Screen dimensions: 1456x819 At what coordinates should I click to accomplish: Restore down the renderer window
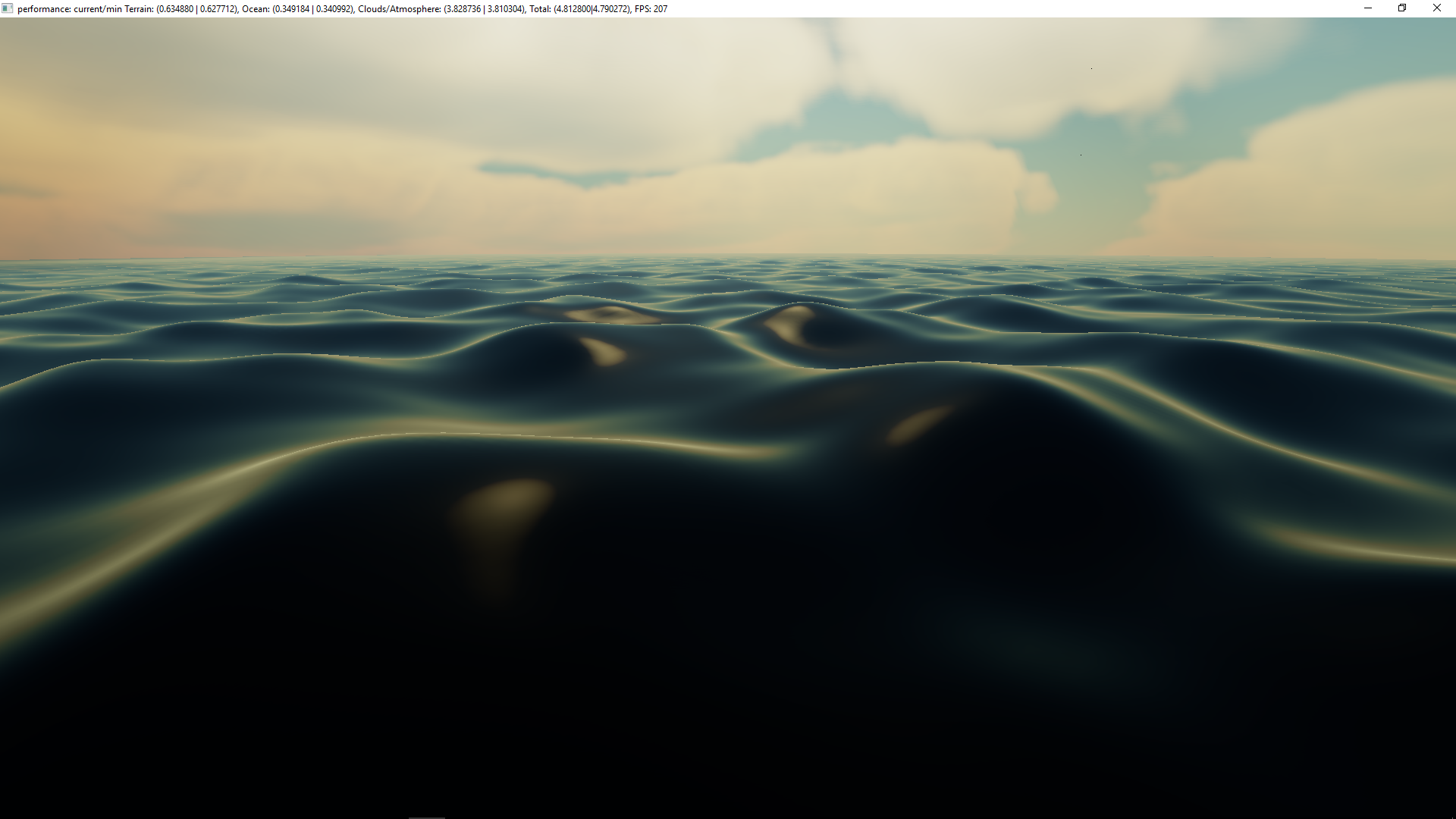(1402, 8)
